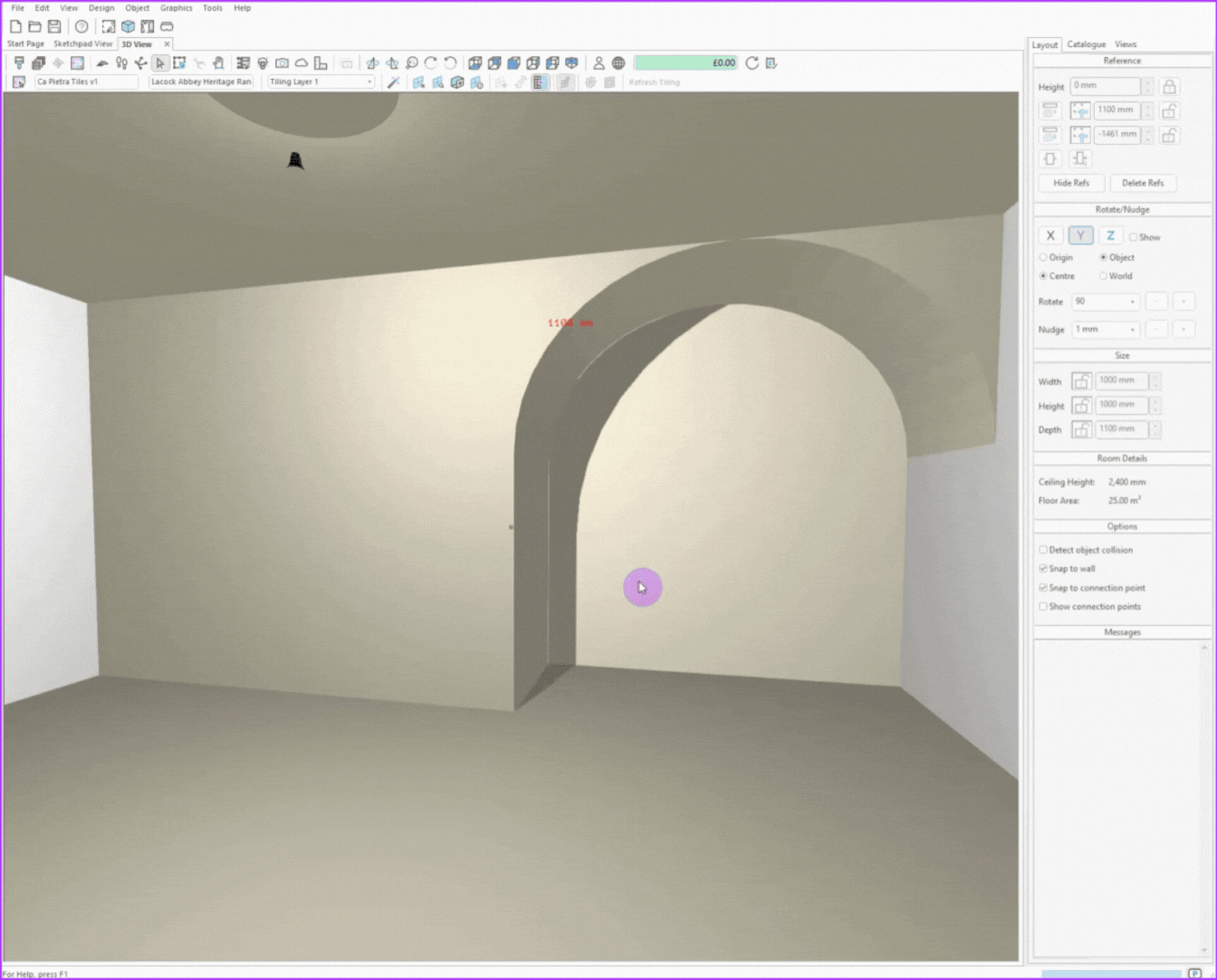Open the Nudge distance dropdown
The image size is (1217, 980).
[x=1132, y=330]
